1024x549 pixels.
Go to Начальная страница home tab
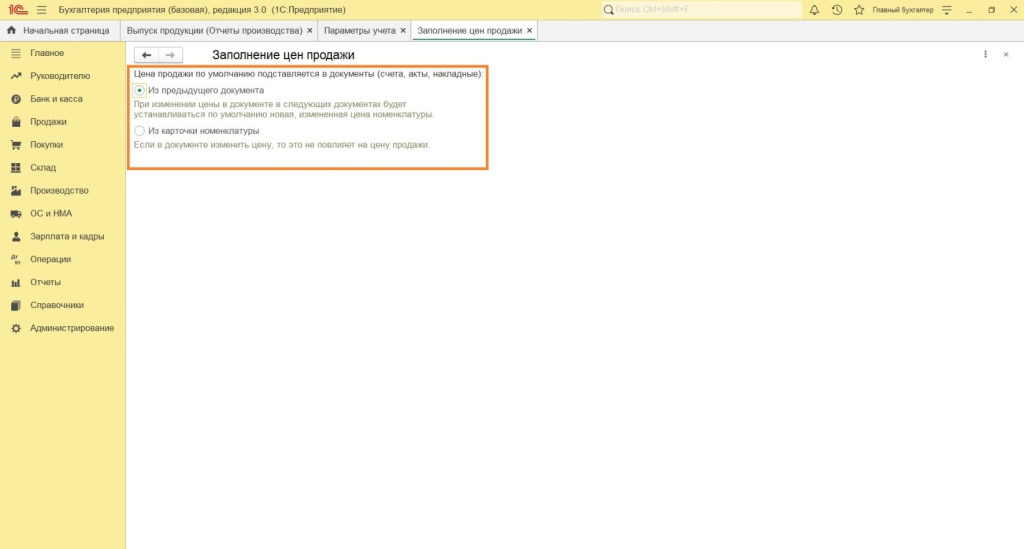point(58,31)
